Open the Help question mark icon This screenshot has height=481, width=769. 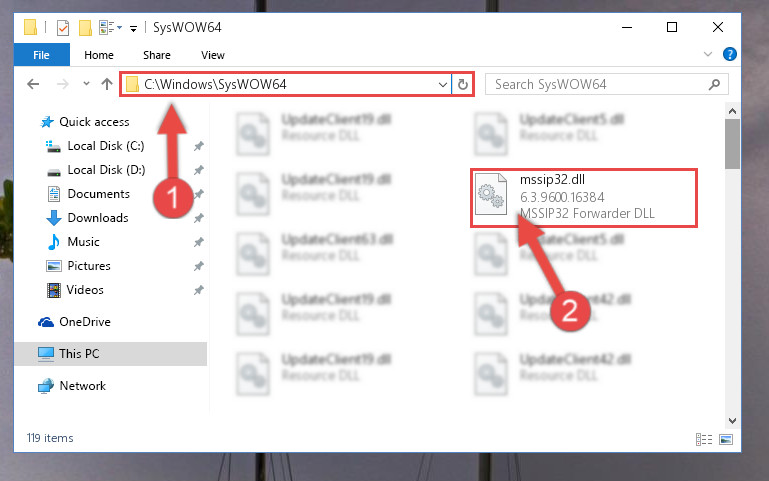coord(730,54)
